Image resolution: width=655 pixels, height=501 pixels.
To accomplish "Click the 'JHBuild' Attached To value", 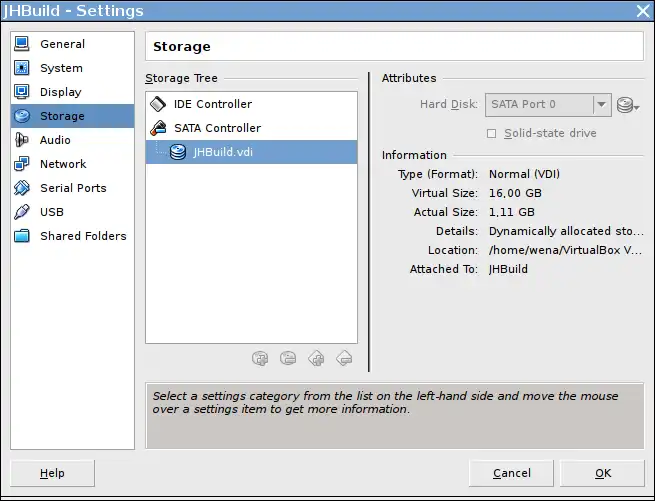I will click(x=508, y=269).
